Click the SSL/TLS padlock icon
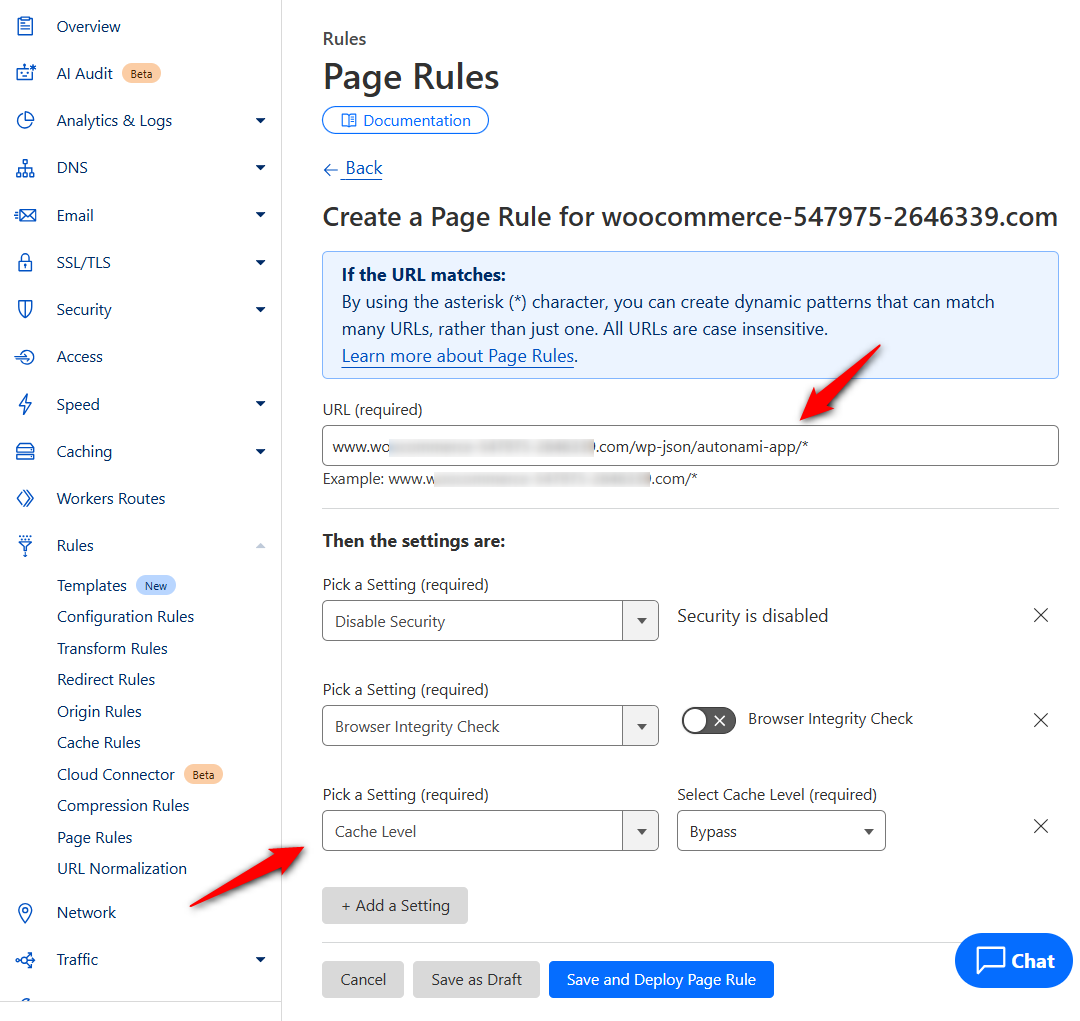This screenshot has width=1080, height=1021. [x=25, y=262]
